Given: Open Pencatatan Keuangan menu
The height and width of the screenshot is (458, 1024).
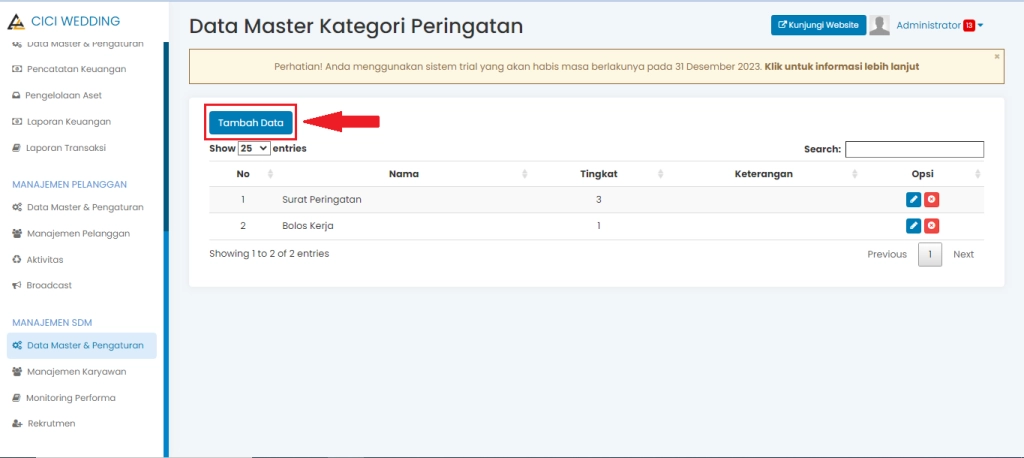Looking at the screenshot, I should point(69,69).
